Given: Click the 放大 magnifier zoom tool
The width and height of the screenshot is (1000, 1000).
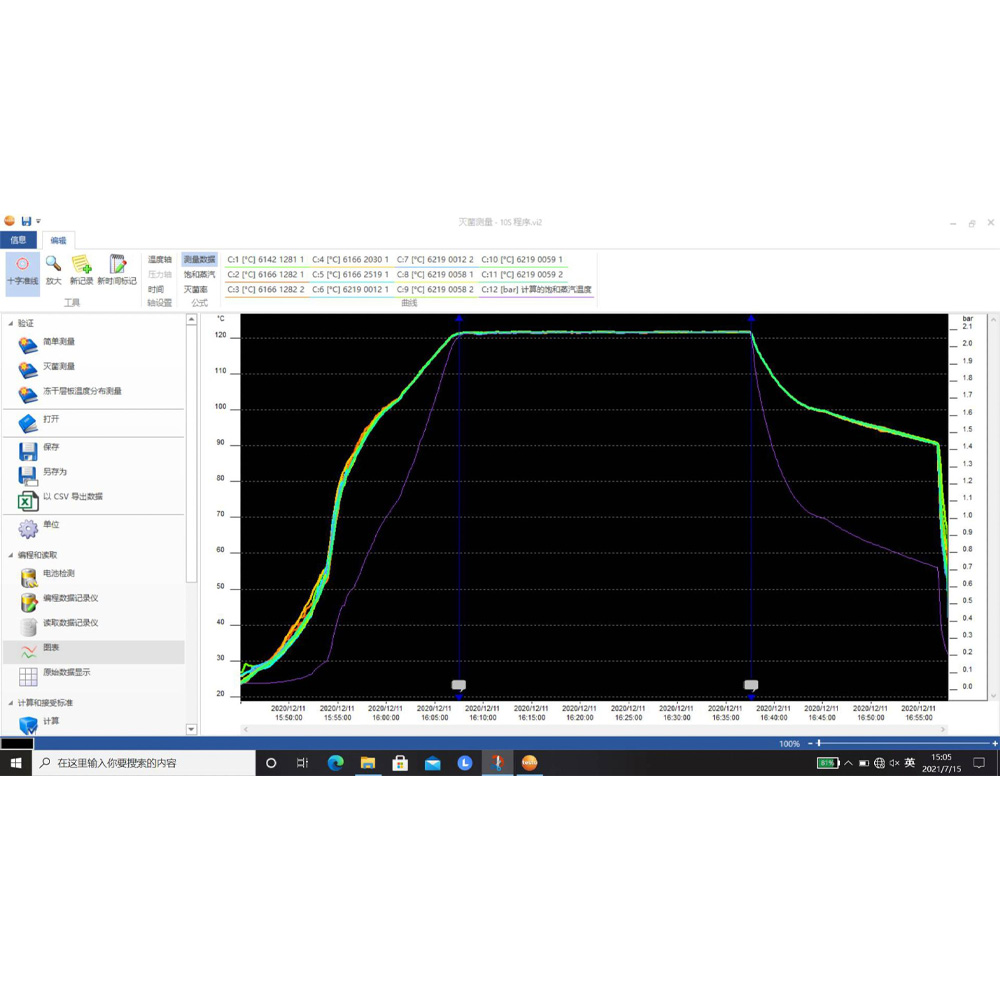Looking at the screenshot, I should coord(53,269).
